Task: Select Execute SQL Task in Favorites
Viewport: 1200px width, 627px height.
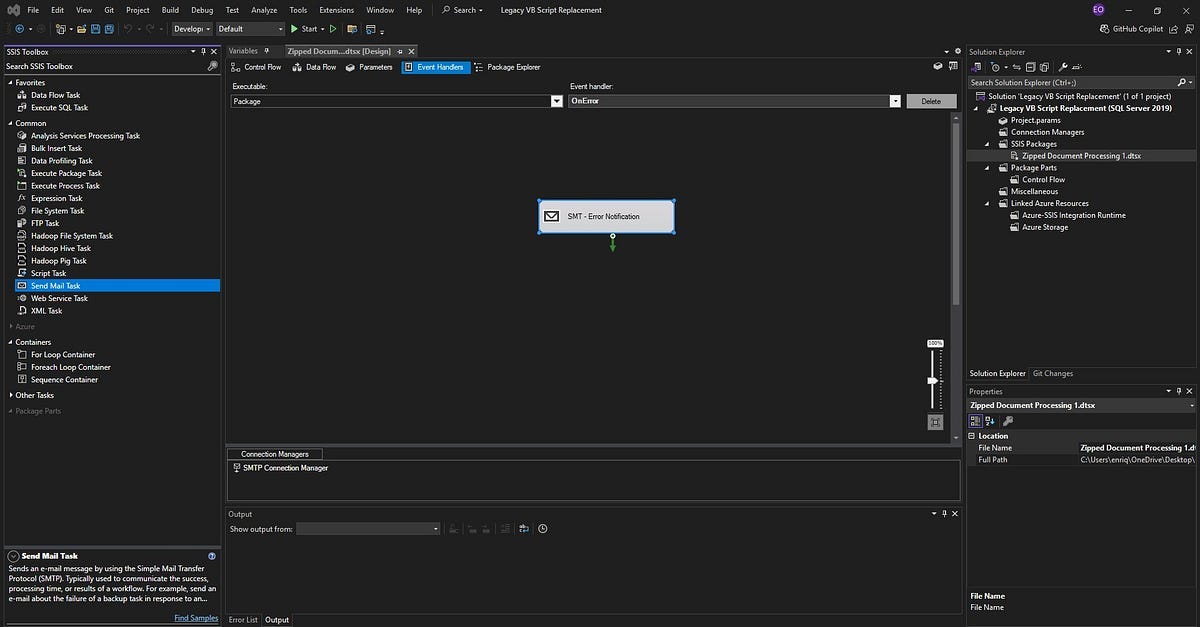Action: (x=59, y=108)
